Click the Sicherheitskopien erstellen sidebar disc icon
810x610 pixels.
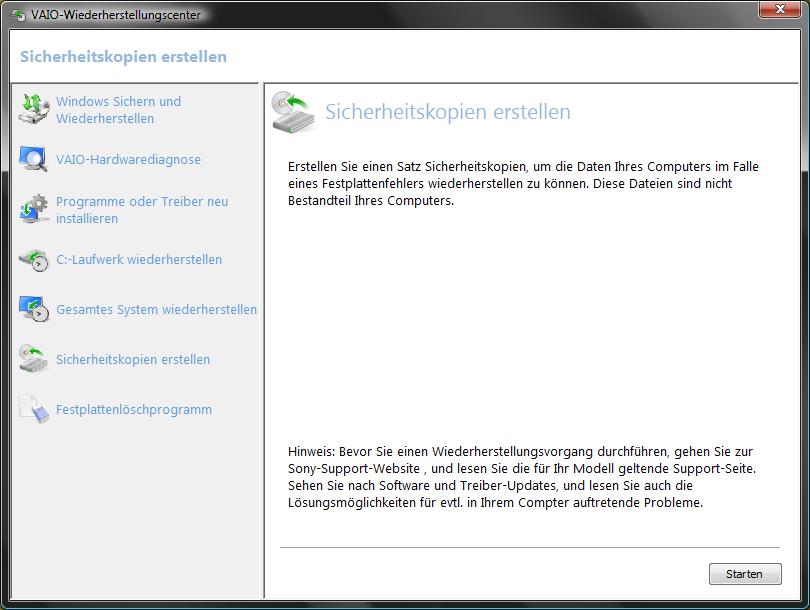point(33,360)
